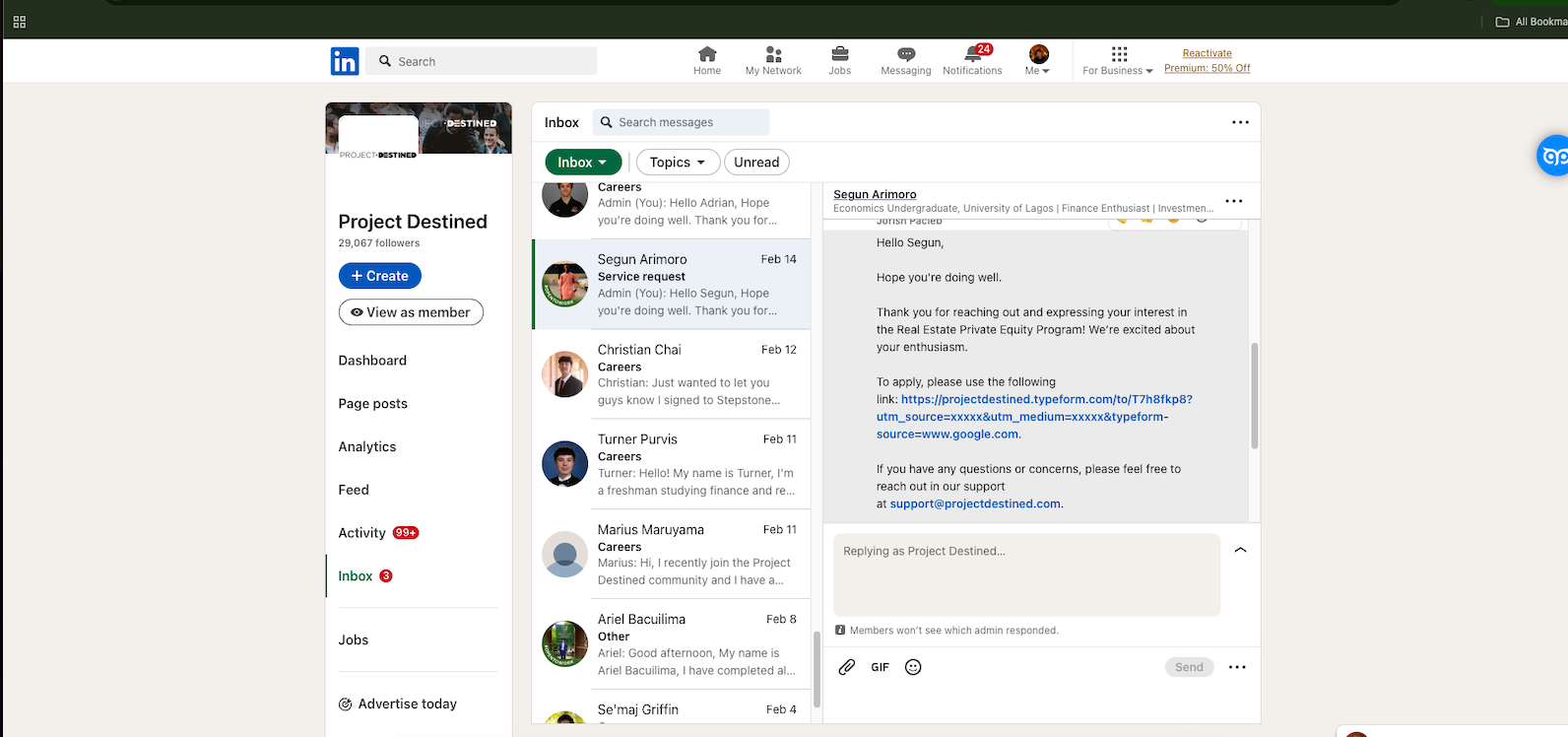Open Segun Arimoro profile from conversation header

click(x=875, y=194)
